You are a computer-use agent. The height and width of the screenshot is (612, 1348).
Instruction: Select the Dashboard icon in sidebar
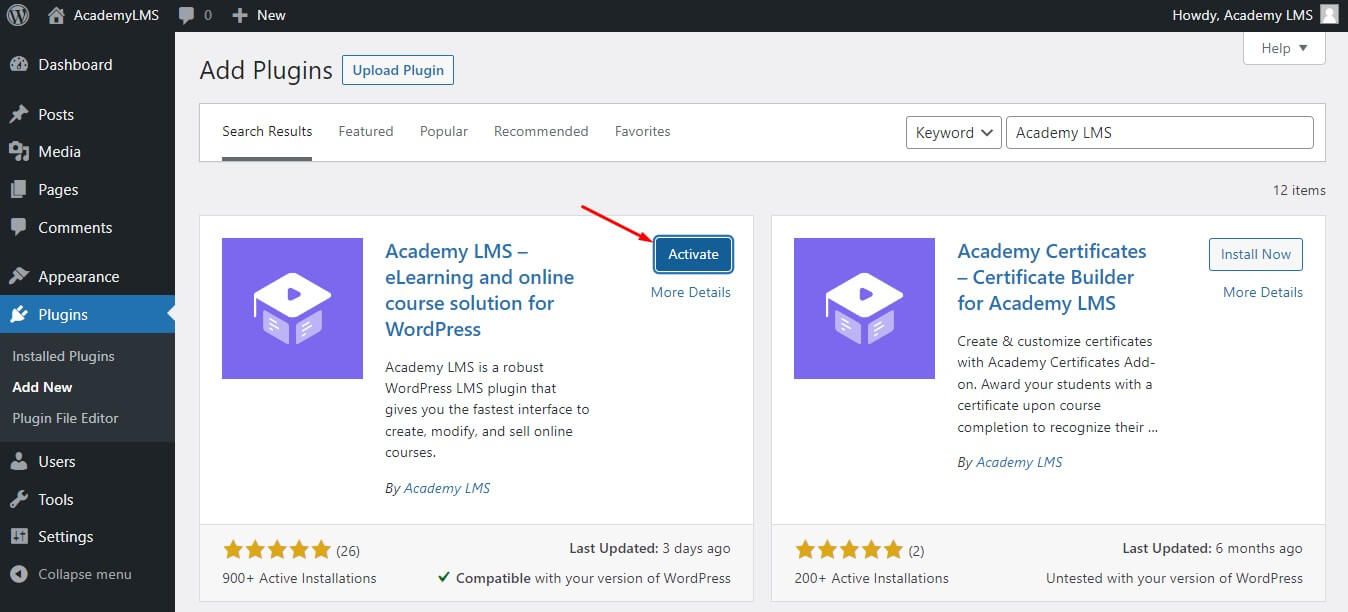22,64
